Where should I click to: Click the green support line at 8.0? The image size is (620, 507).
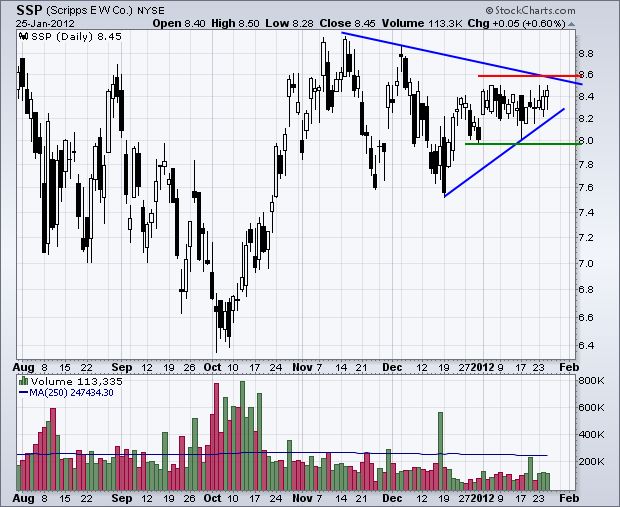523,144
